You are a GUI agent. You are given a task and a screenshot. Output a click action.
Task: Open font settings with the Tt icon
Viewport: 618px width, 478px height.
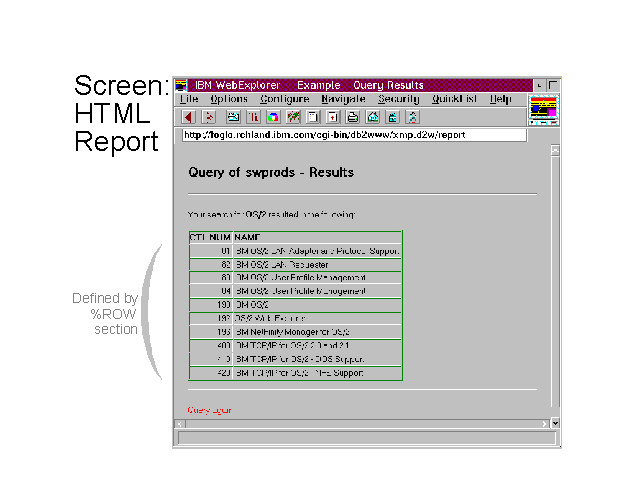tap(253, 117)
